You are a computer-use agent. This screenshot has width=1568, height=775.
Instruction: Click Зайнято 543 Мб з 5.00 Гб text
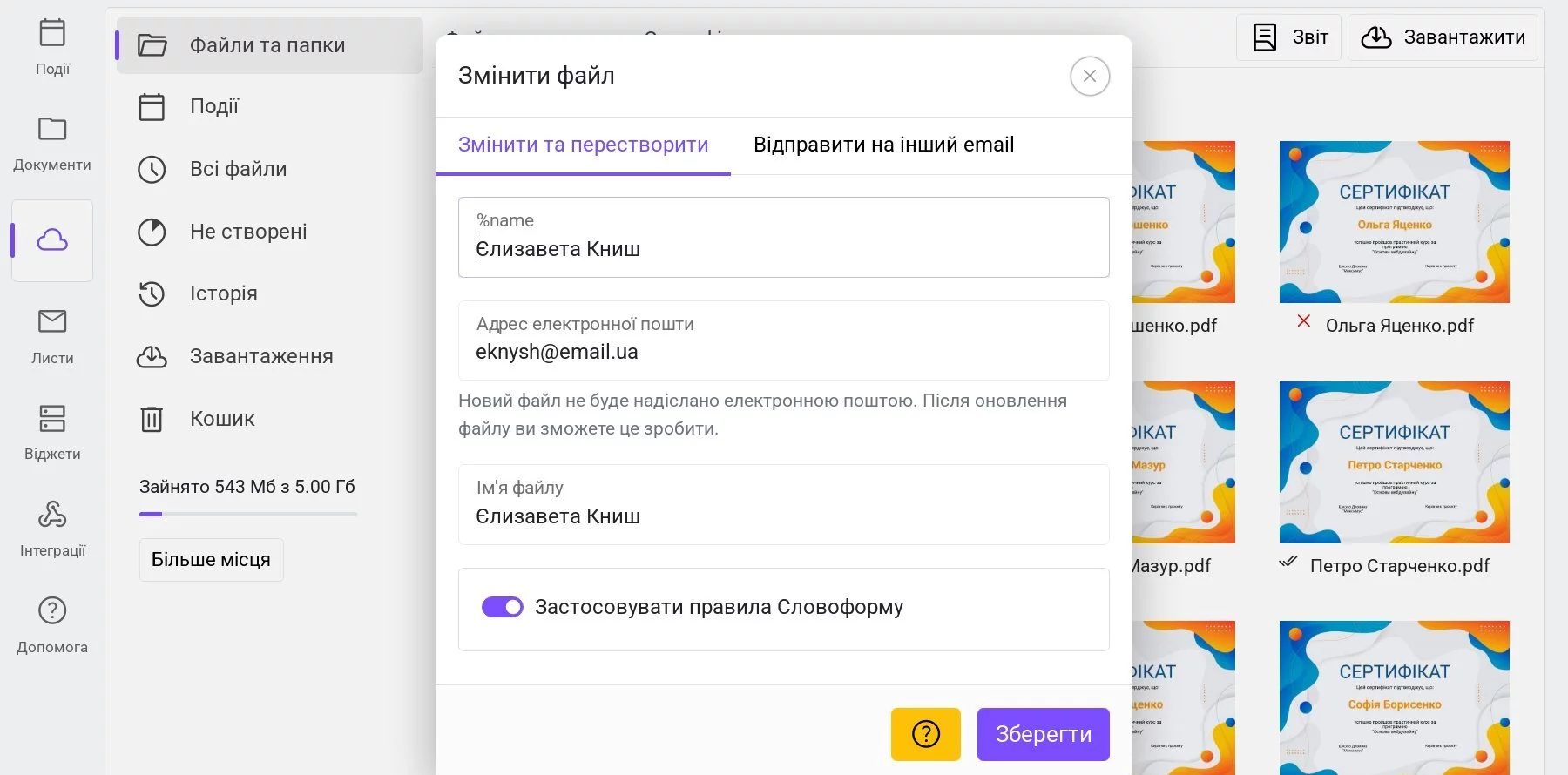point(247,487)
